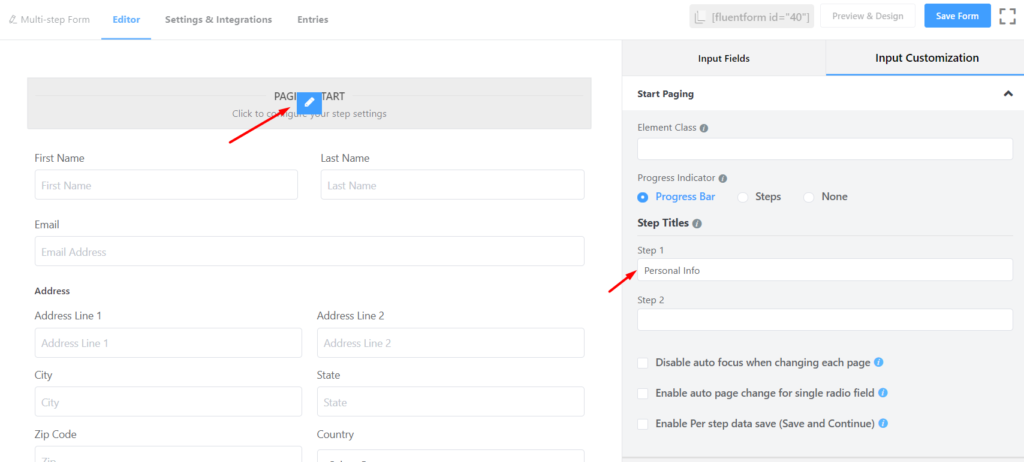Toggle fullscreen mode icon
This screenshot has width=1024, height=462.
1008,16
